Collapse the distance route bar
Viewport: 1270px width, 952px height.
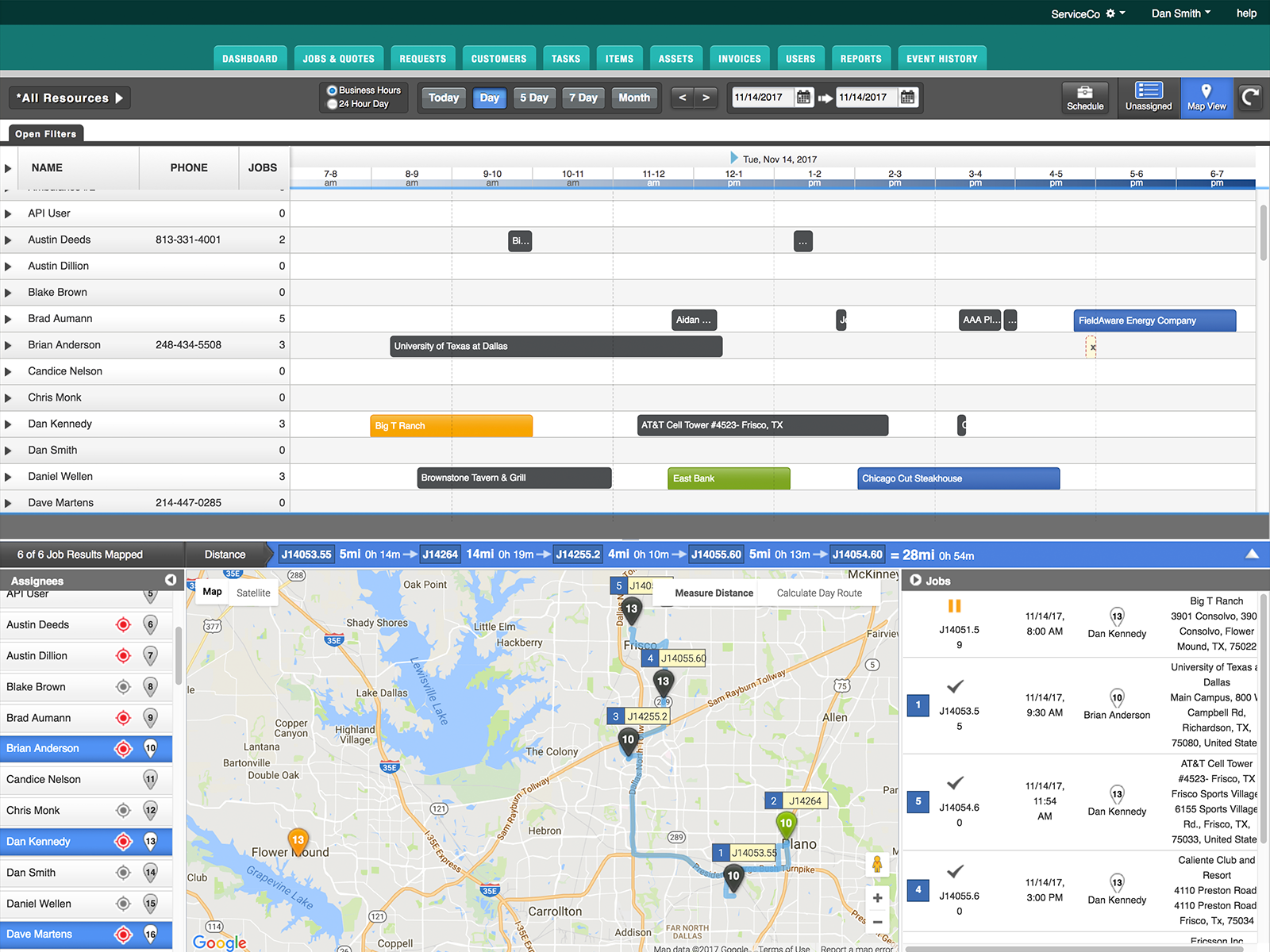[1252, 554]
